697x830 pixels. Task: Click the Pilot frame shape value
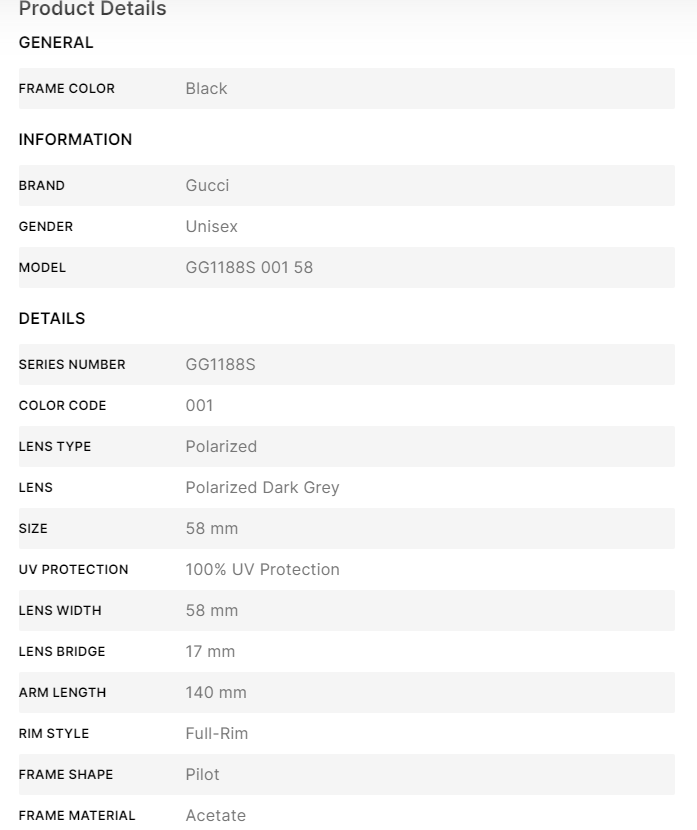202,775
